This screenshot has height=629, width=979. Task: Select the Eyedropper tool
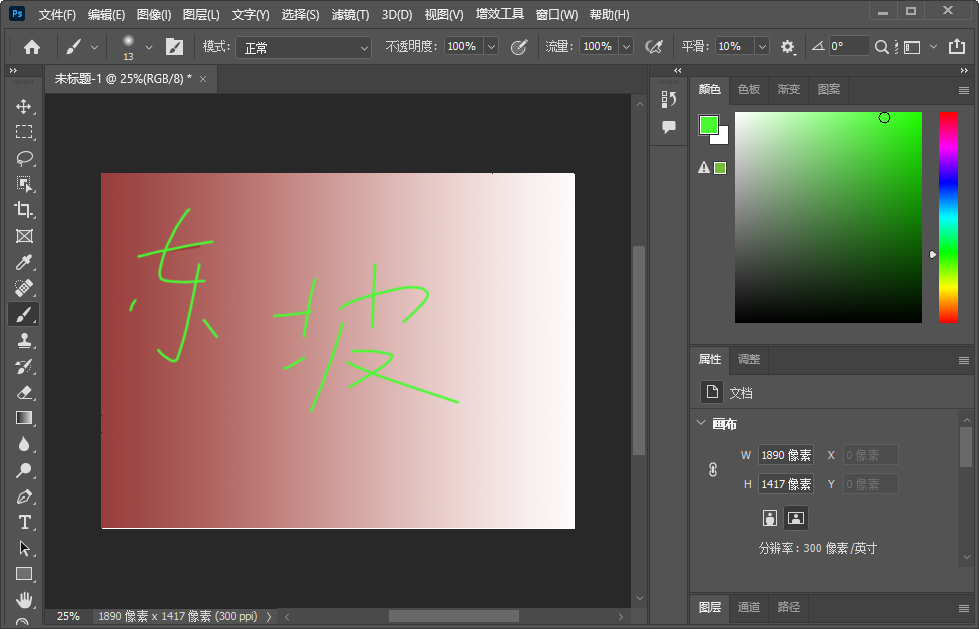24,262
